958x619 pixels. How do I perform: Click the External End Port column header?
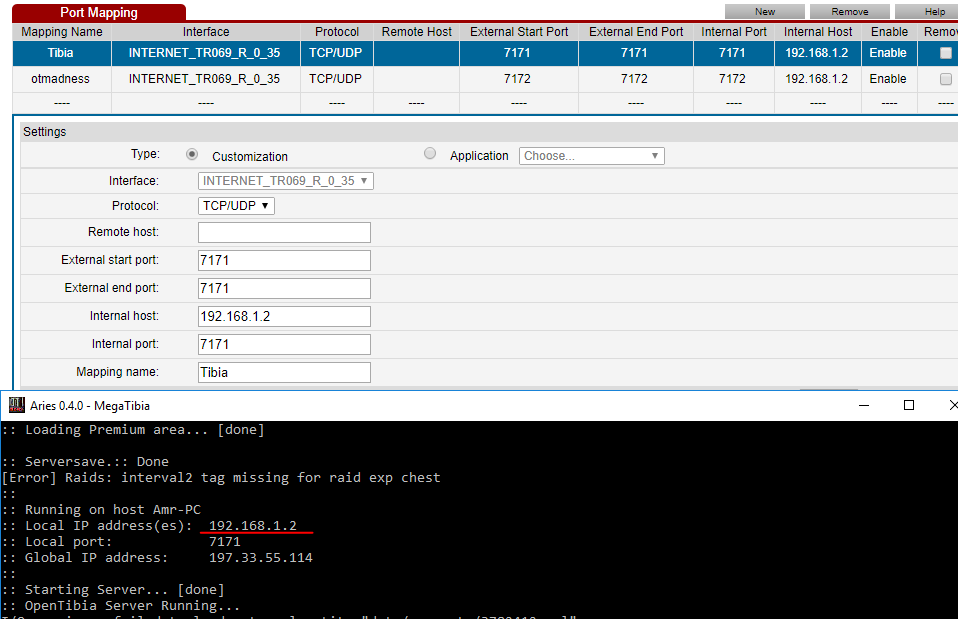tap(636, 32)
